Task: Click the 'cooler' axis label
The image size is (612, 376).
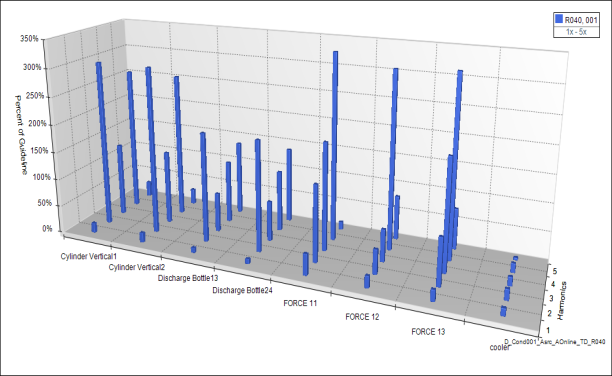Action: click(x=500, y=347)
